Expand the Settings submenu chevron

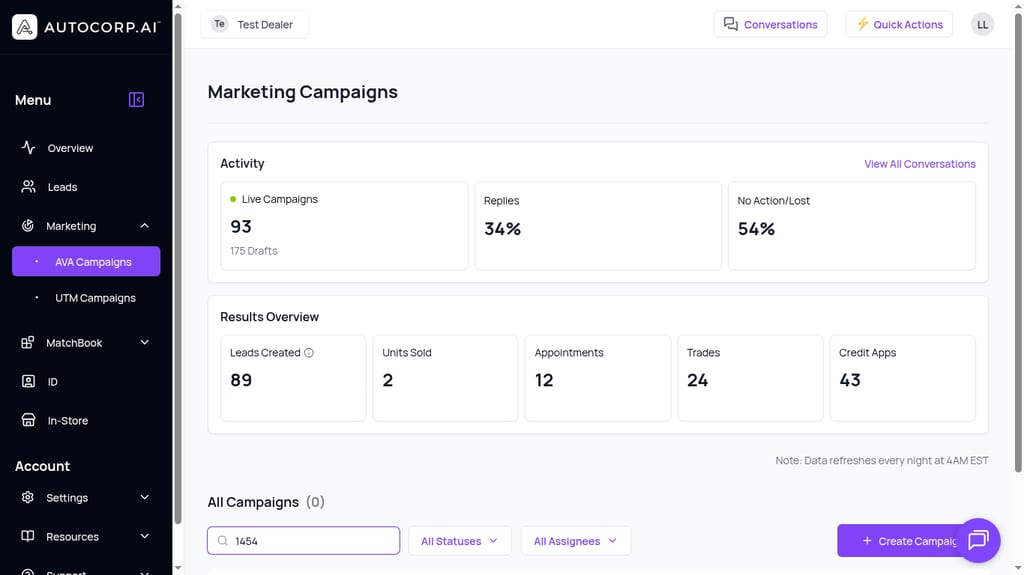pyautogui.click(x=144, y=497)
